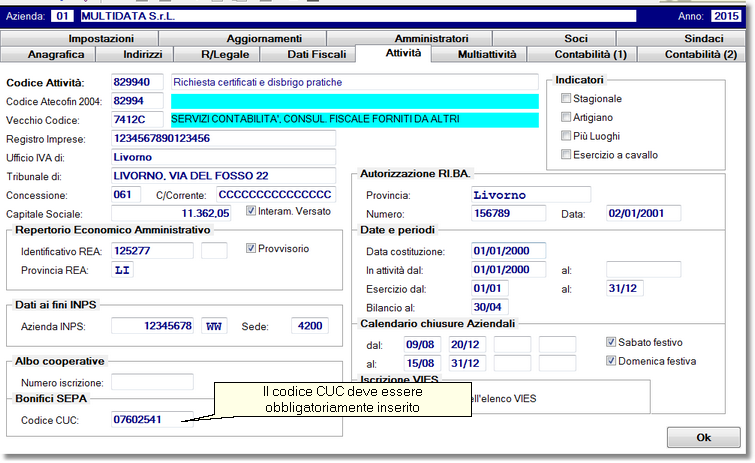Image resolution: width=755 pixels, height=463 pixels.
Task: Click the empty In attività al field
Action: (643, 270)
